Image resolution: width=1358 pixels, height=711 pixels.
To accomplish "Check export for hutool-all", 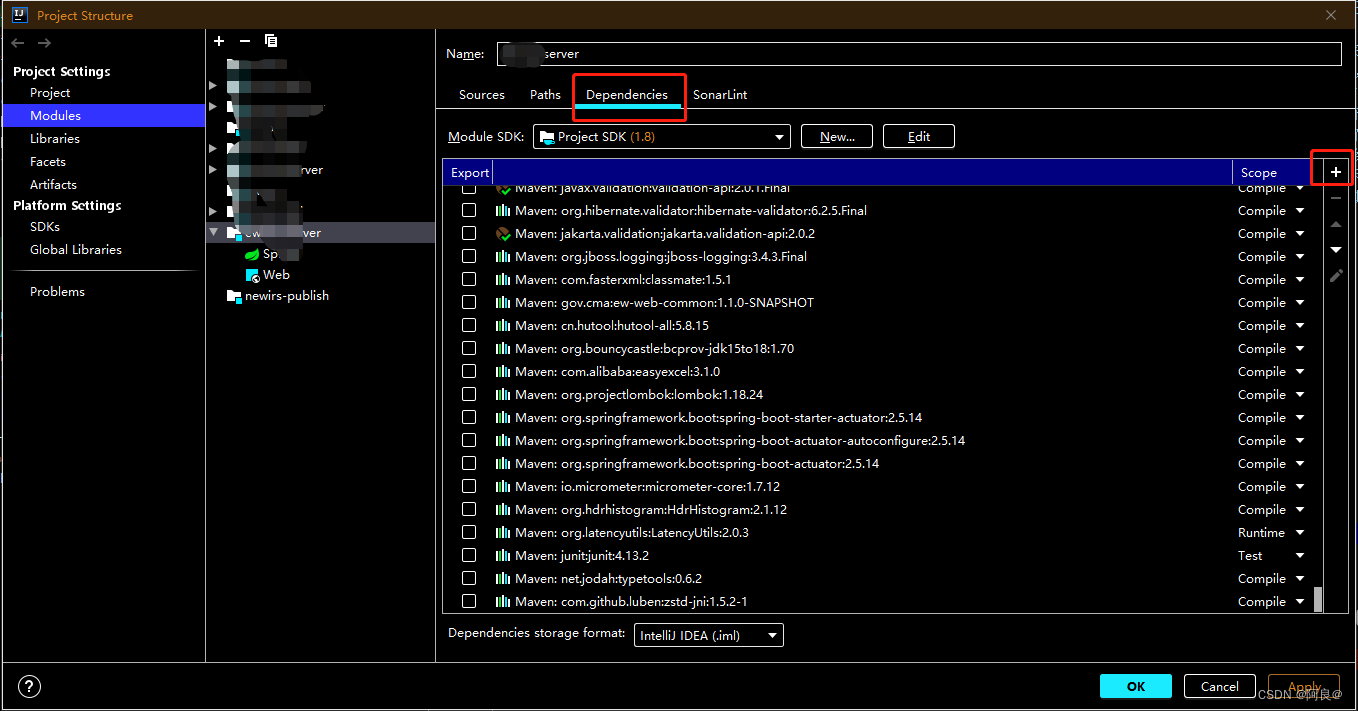I will (x=468, y=326).
